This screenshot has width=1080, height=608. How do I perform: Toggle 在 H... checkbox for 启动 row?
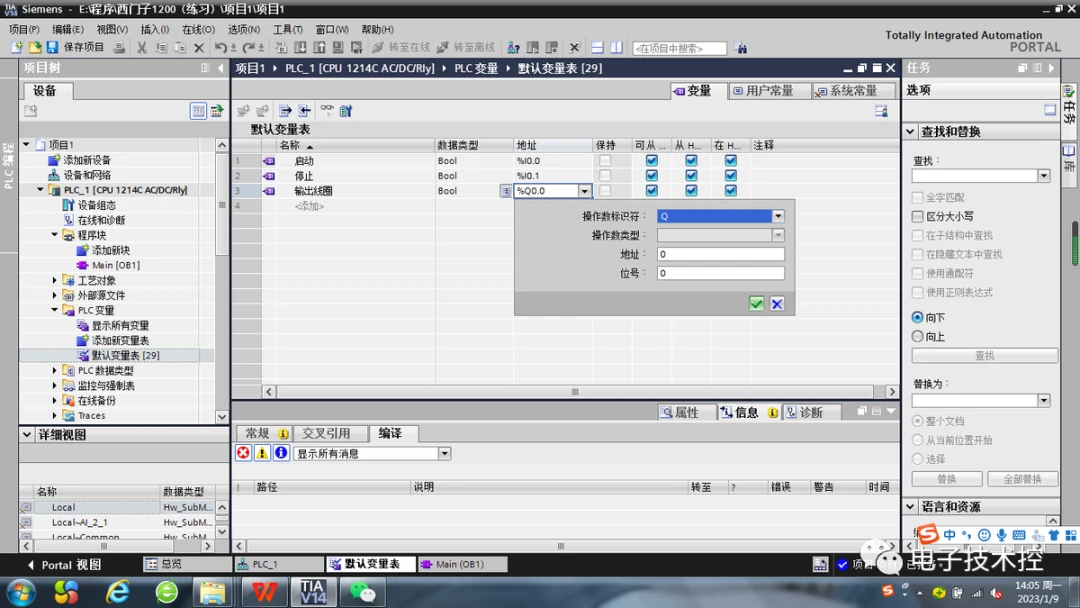731,160
